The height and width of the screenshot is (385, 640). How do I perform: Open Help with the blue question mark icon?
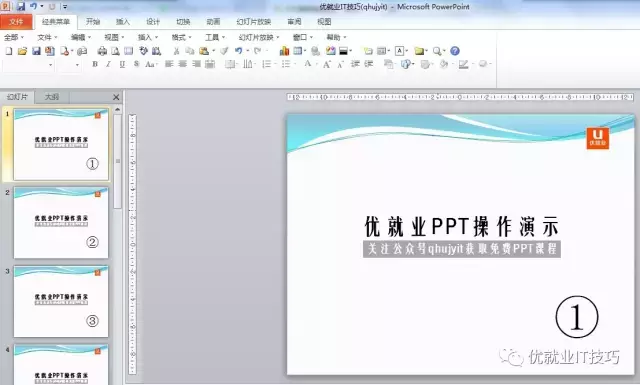click(455, 51)
